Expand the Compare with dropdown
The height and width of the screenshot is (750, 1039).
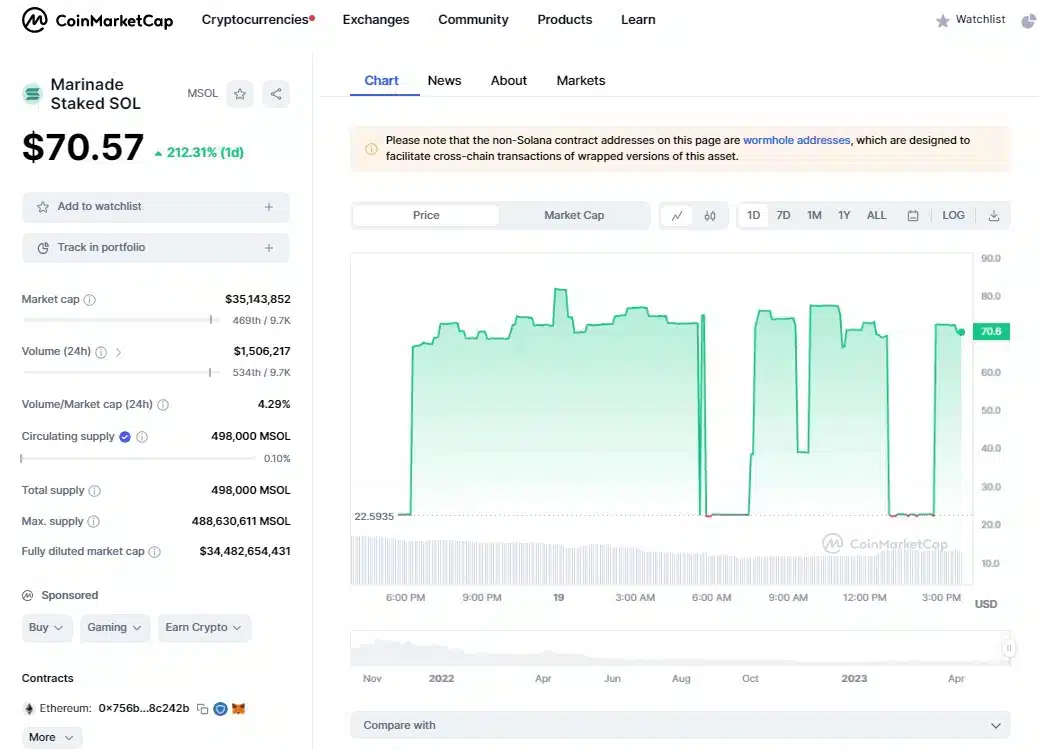point(680,725)
